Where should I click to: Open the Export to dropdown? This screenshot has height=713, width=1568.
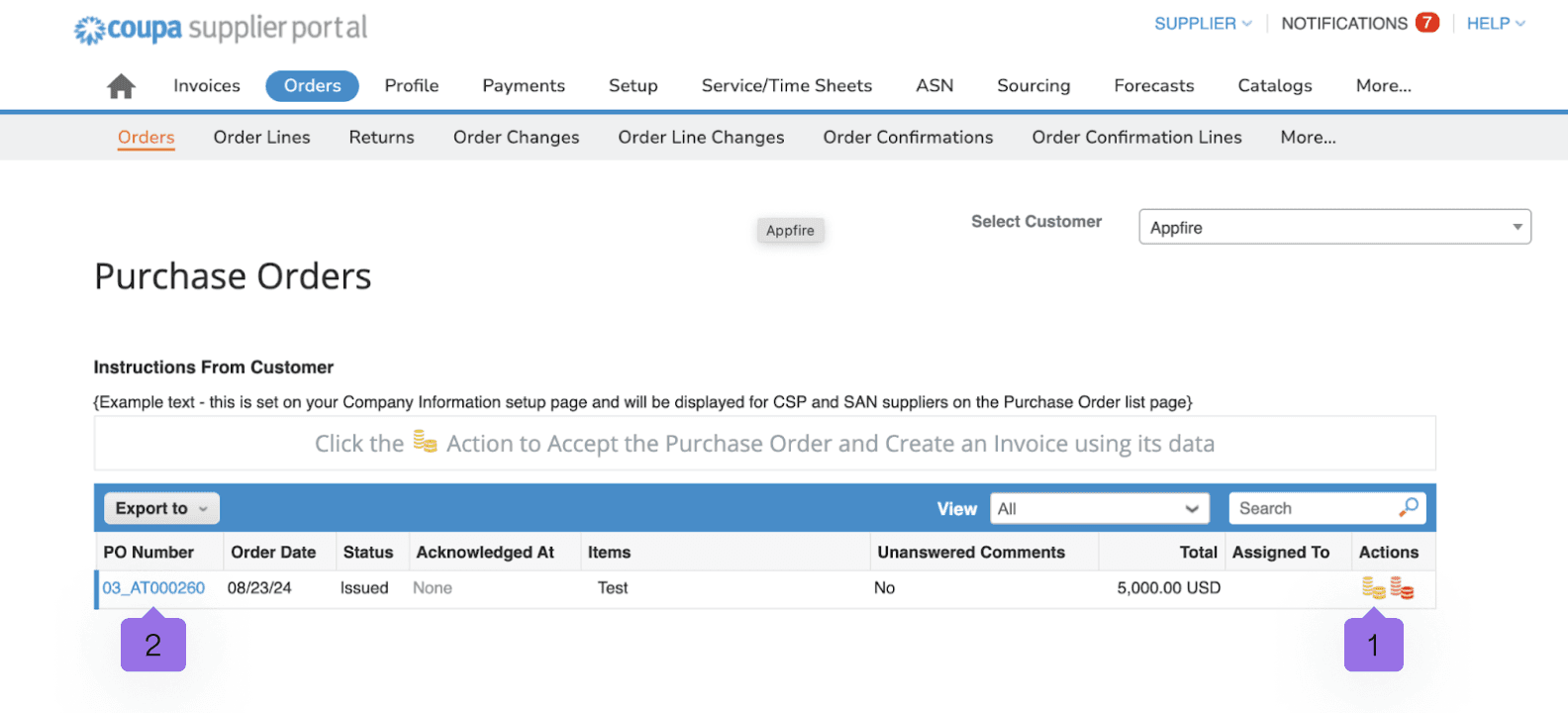[x=161, y=508]
